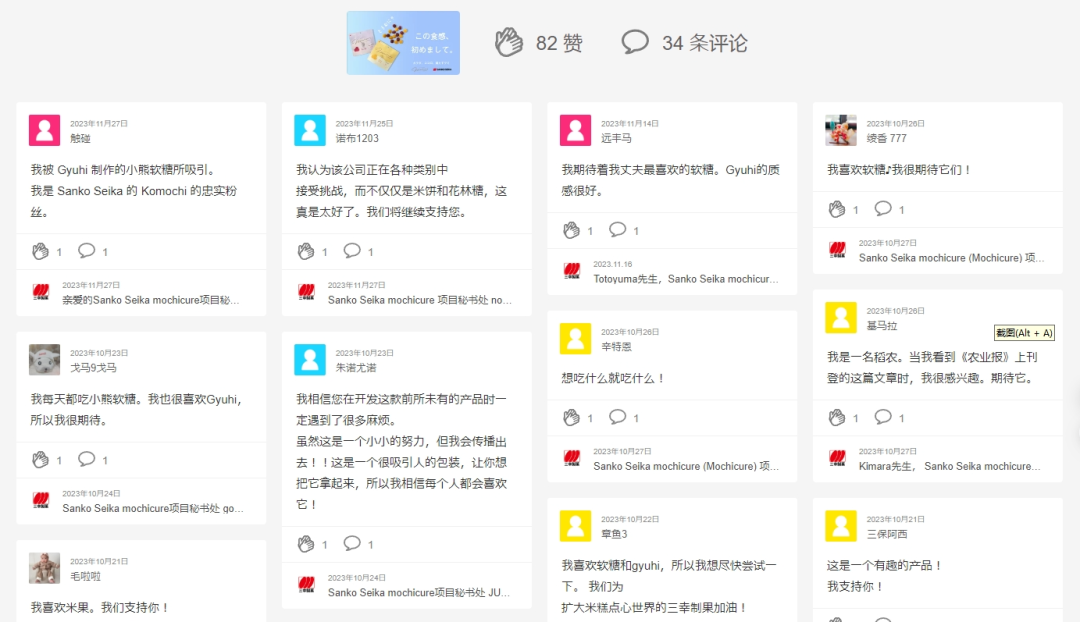Click the speech bubble icon beside 34 条评论
Screen dimensions: 1080x622
pyautogui.click(x=635, y=42)
